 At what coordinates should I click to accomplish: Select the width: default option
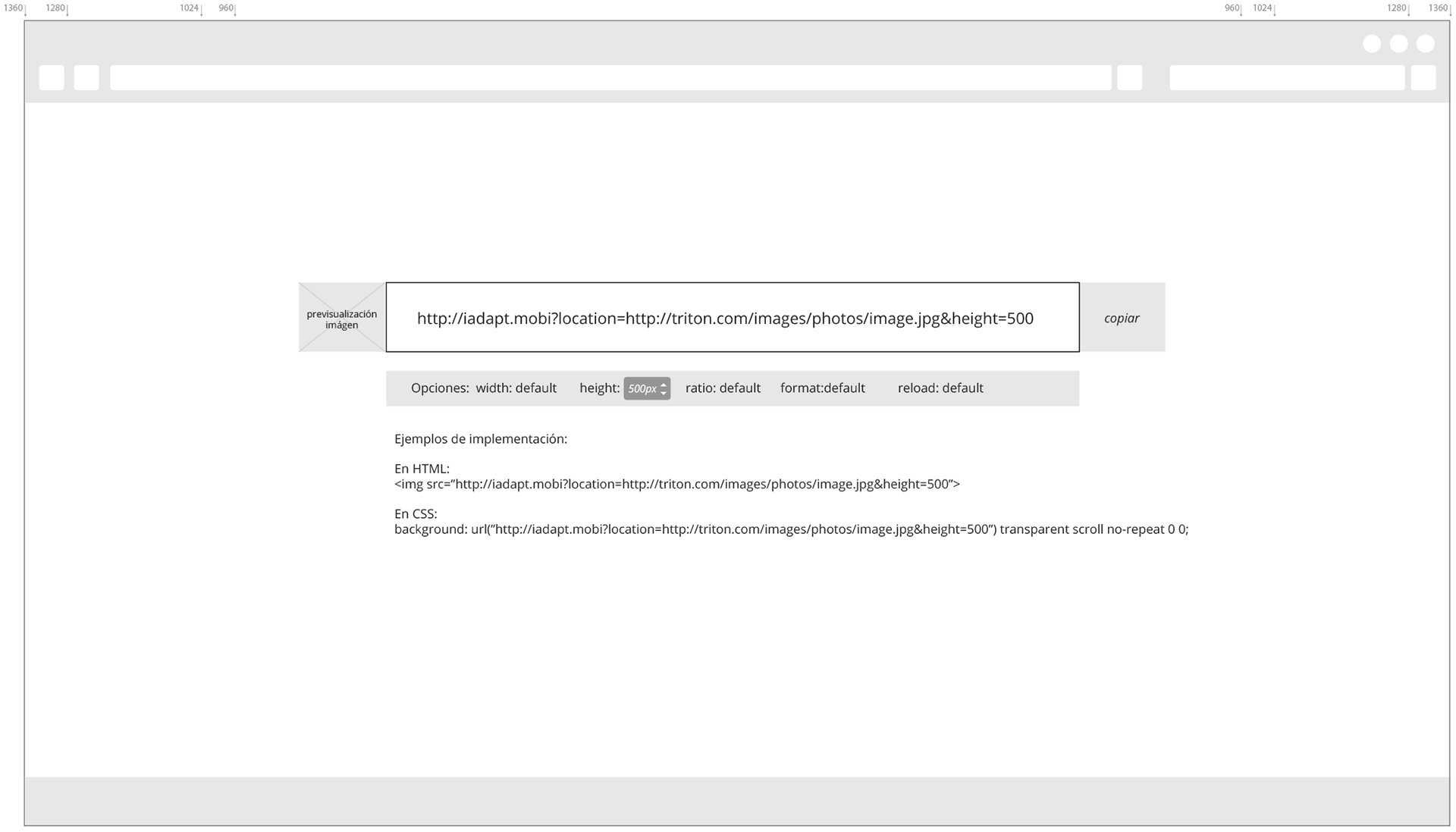click(x=516, y=388)
